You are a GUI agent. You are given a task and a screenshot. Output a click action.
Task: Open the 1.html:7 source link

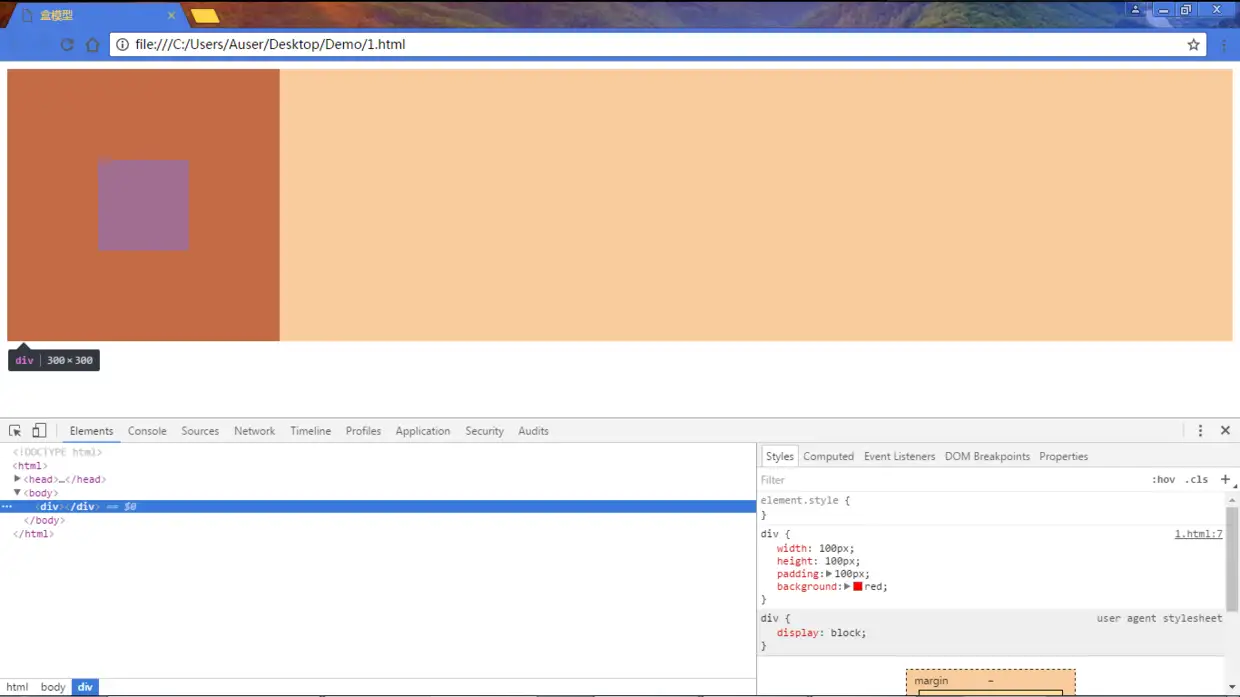point(1198,534)
